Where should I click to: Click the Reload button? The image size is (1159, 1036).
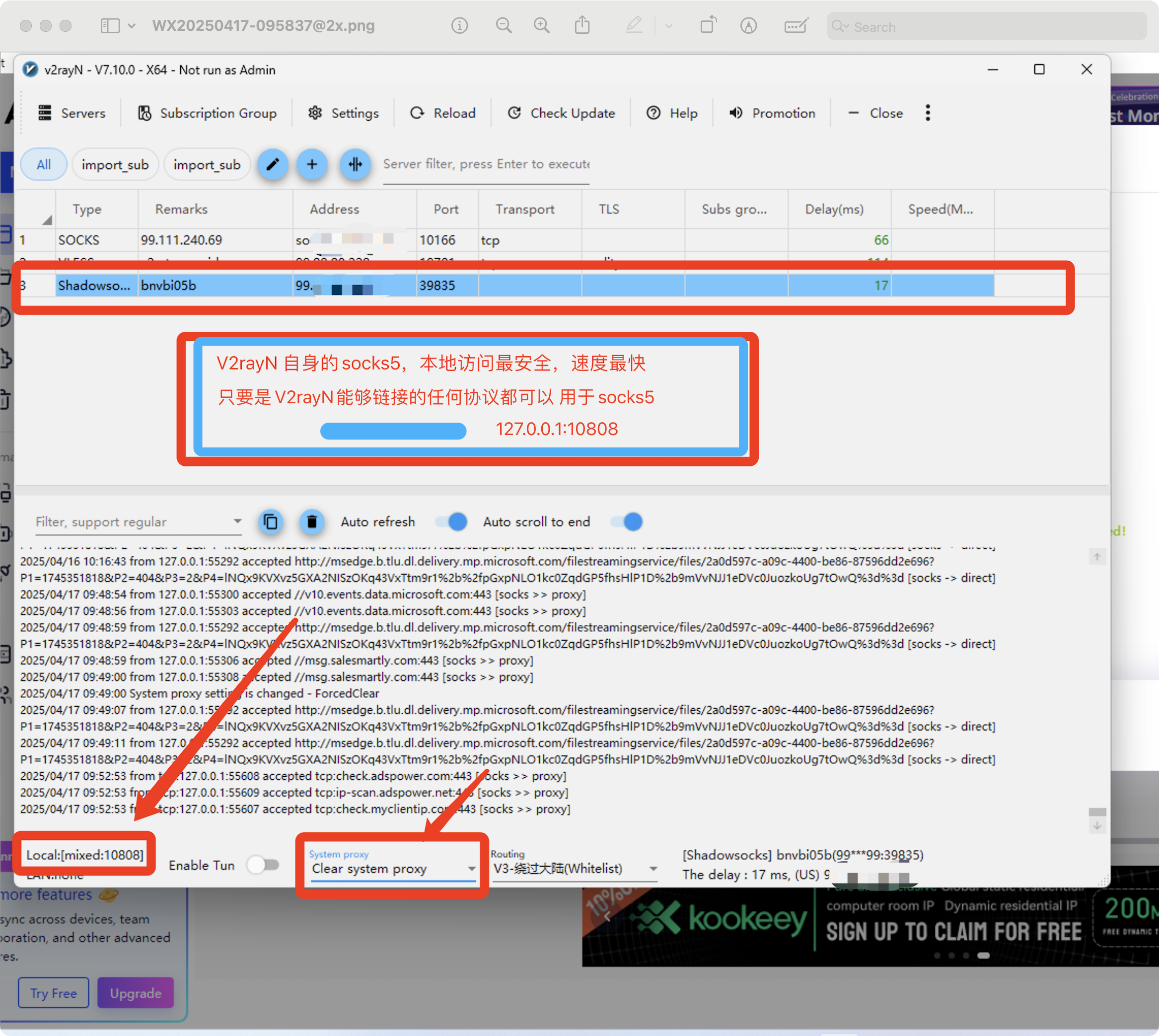click(x=443, y=113)
